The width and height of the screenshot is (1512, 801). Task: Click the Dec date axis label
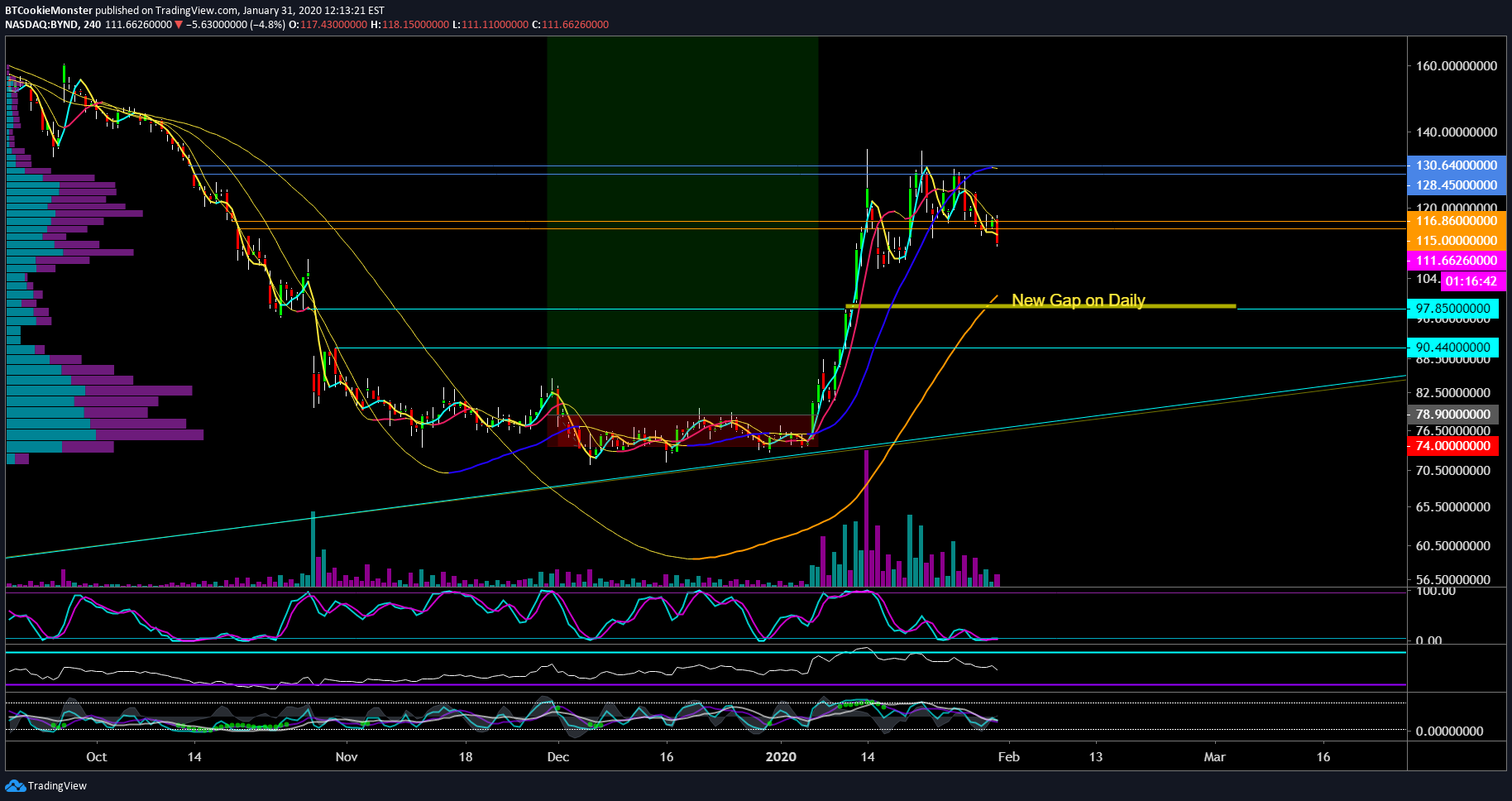558,757
